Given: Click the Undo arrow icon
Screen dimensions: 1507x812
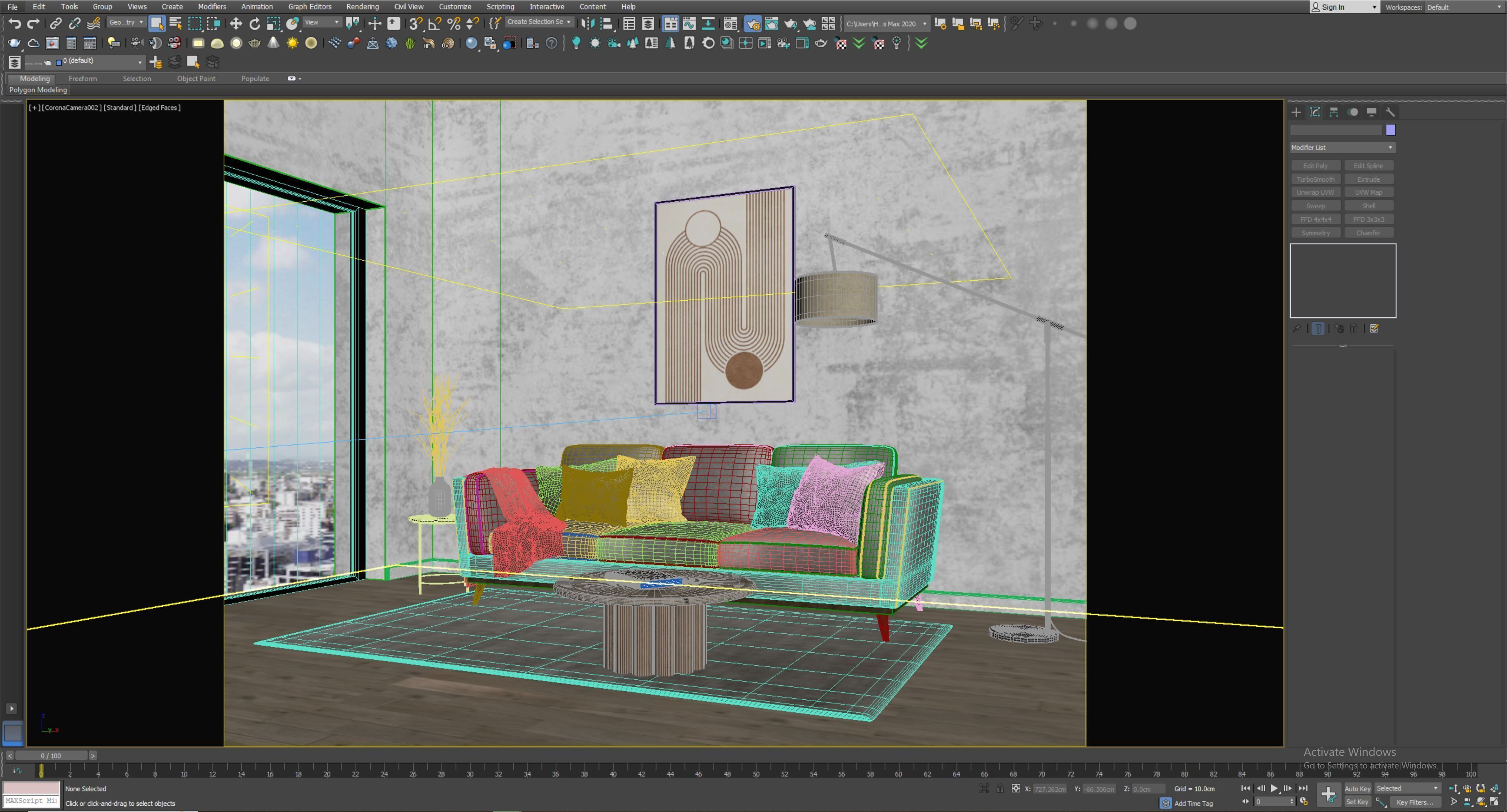Looking at the screenshot, I should tap(15, 24).
